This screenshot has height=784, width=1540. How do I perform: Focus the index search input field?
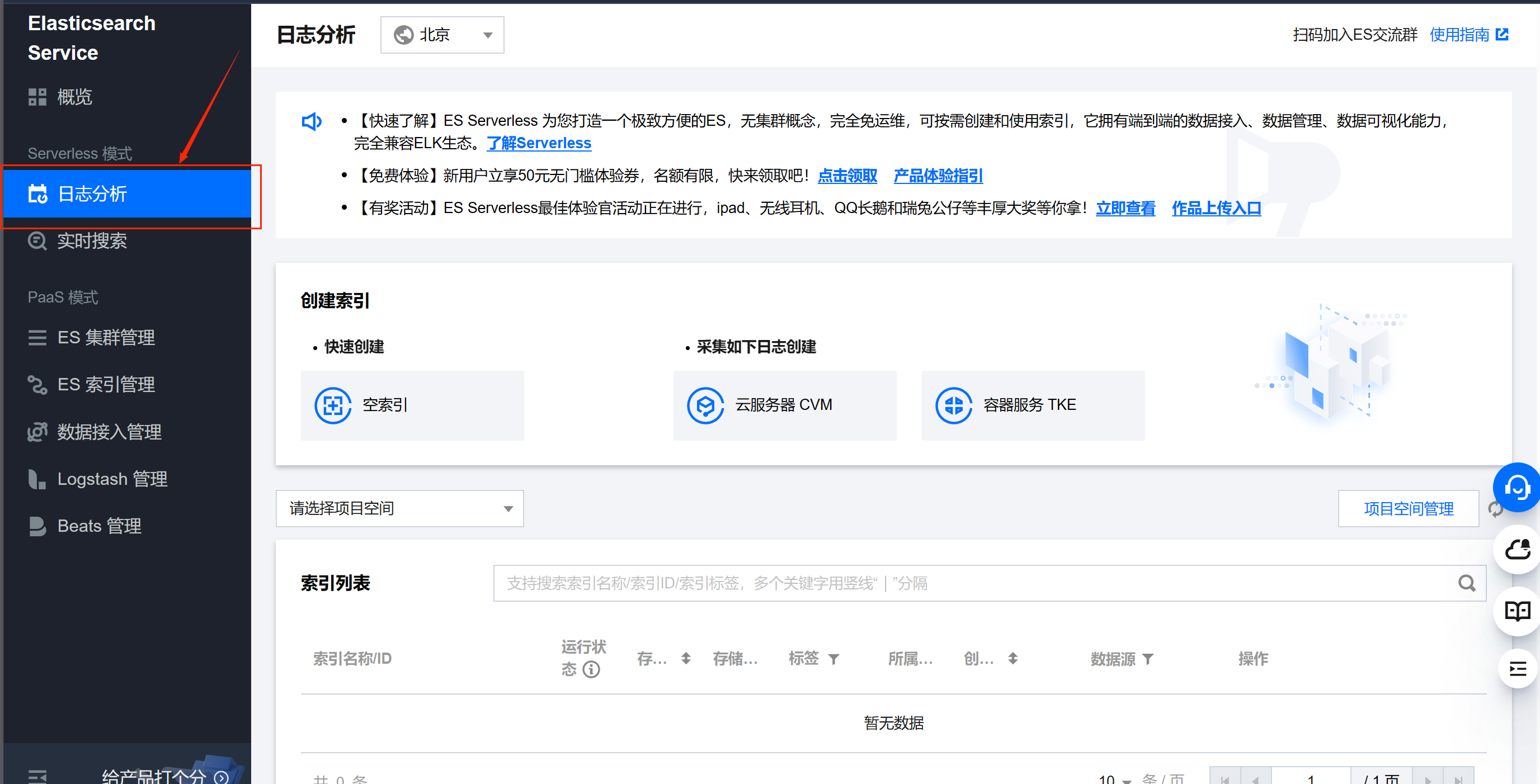tap(974, 583)
